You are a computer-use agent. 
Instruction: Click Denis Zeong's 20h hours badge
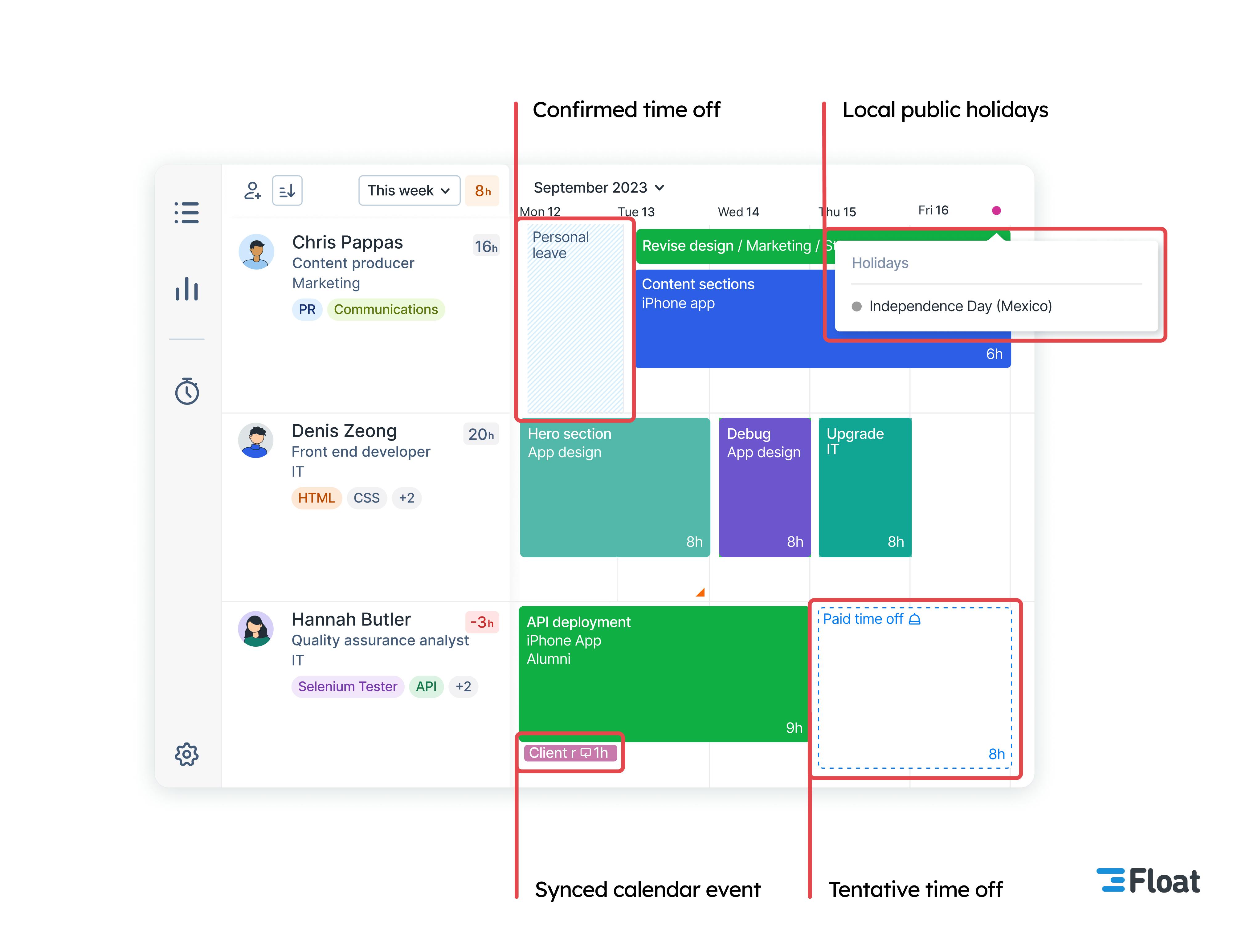(x=481, y=435)
